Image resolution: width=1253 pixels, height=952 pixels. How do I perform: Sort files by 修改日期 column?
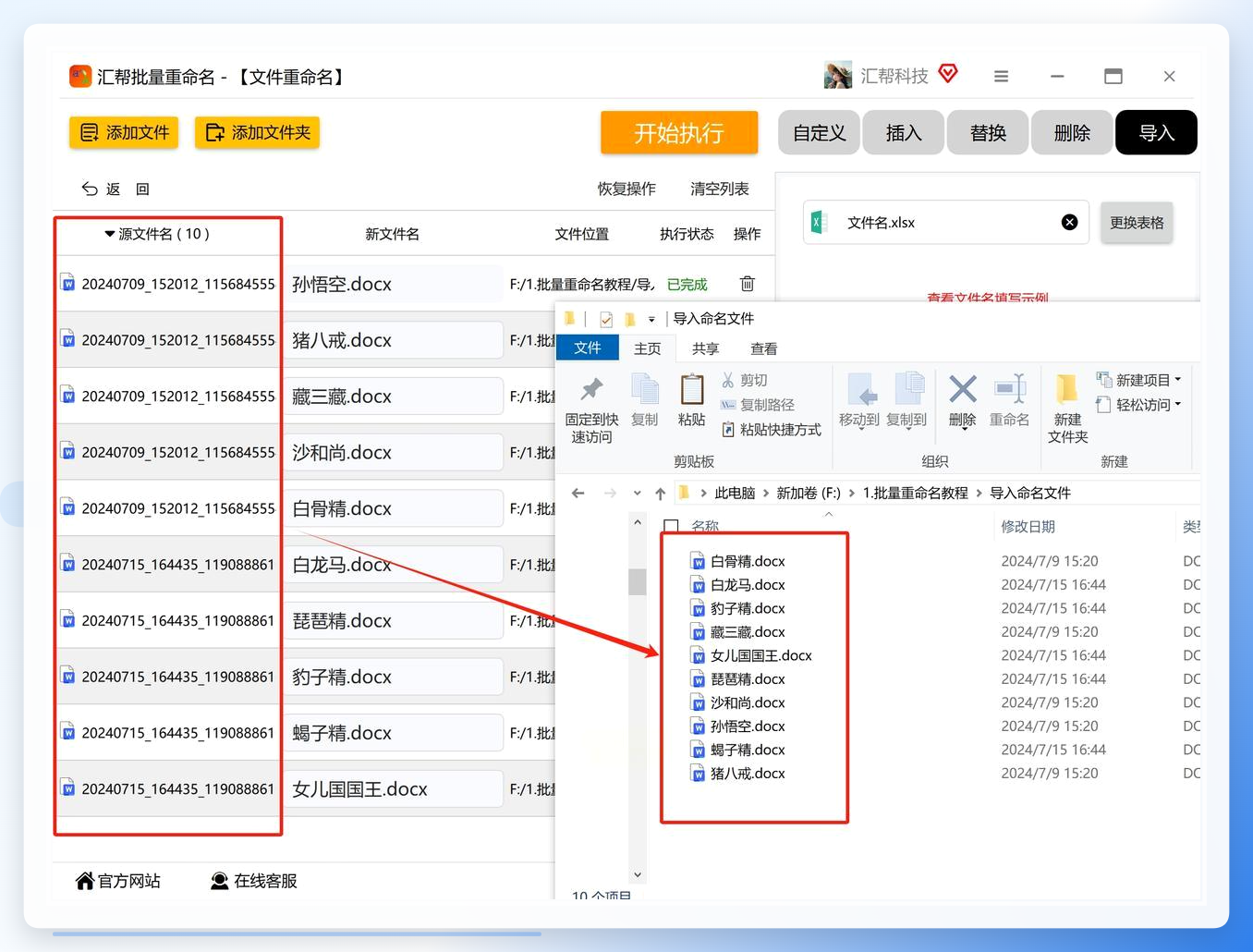(1028, 527)
